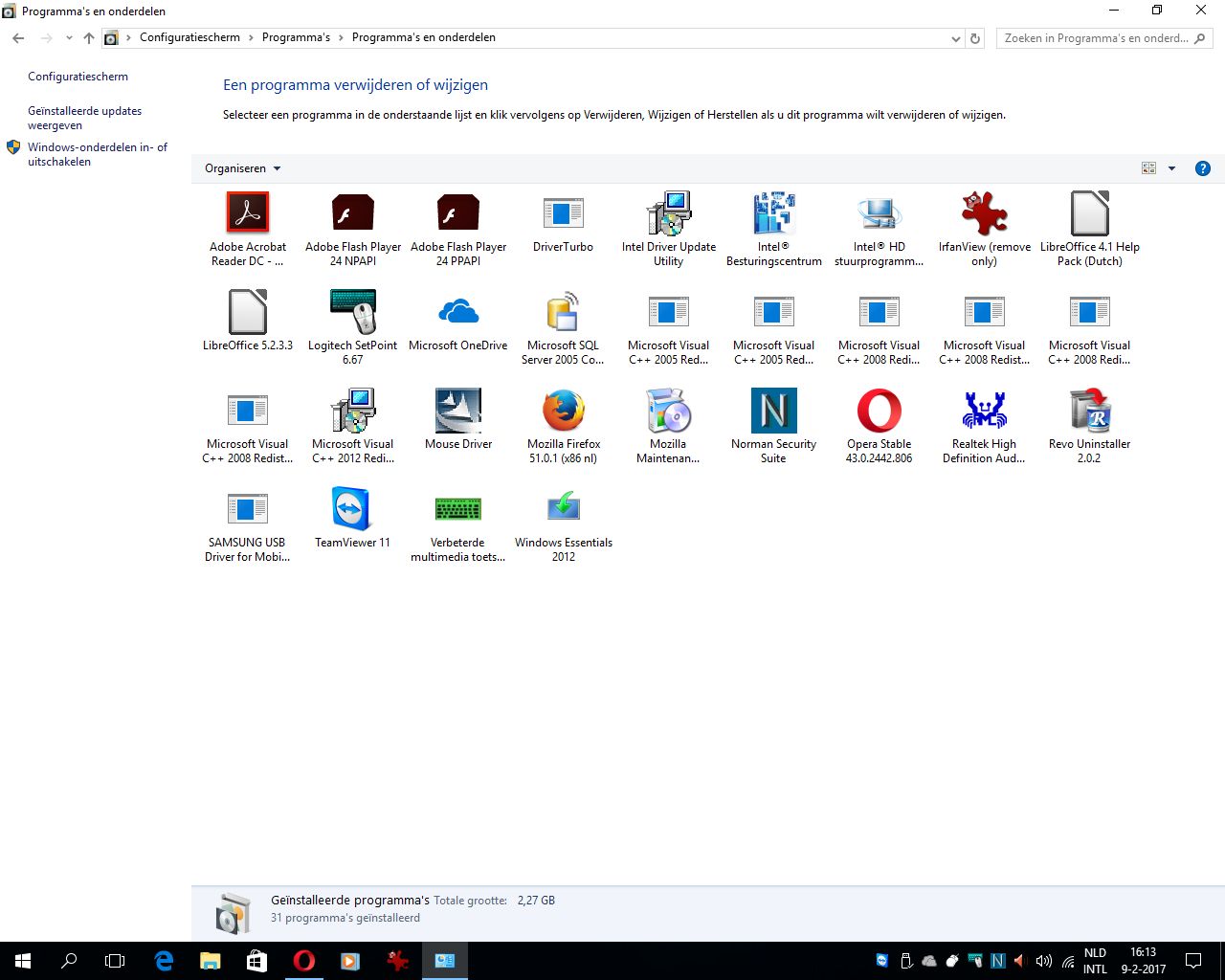Select Intel Driver Update Utility

669,230
